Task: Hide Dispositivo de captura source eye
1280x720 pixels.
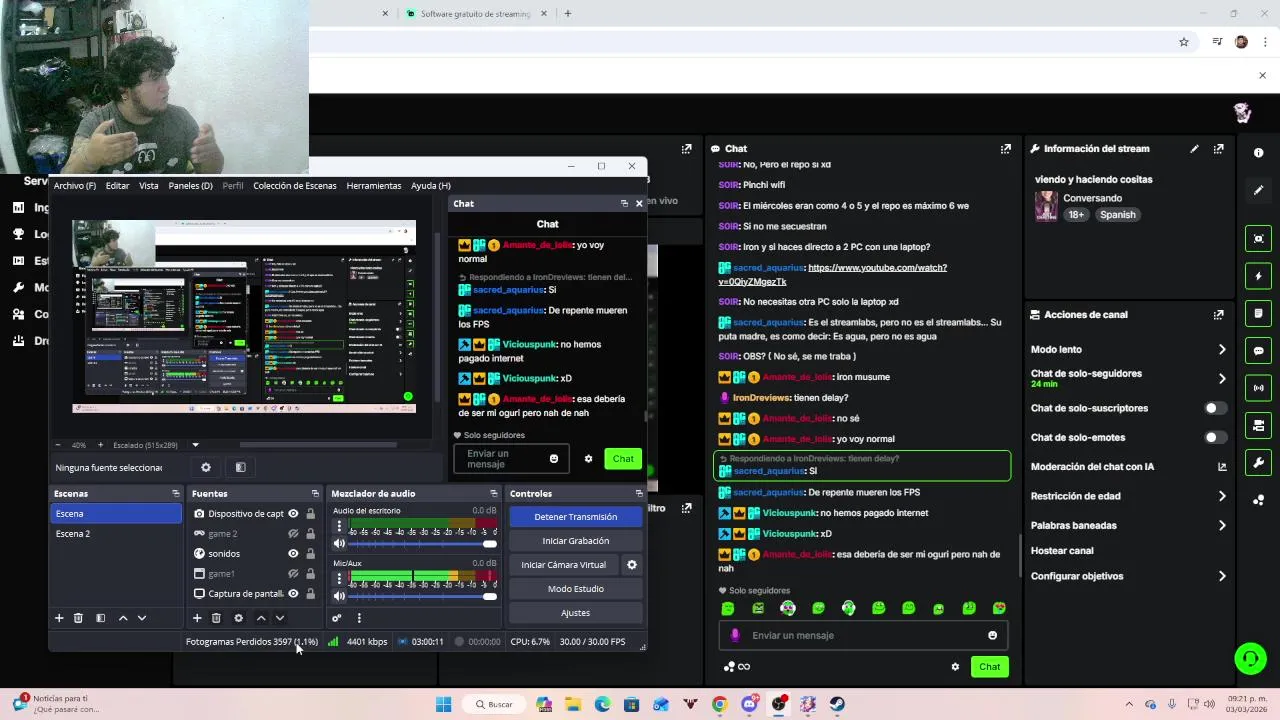Action: coord(293,514)
